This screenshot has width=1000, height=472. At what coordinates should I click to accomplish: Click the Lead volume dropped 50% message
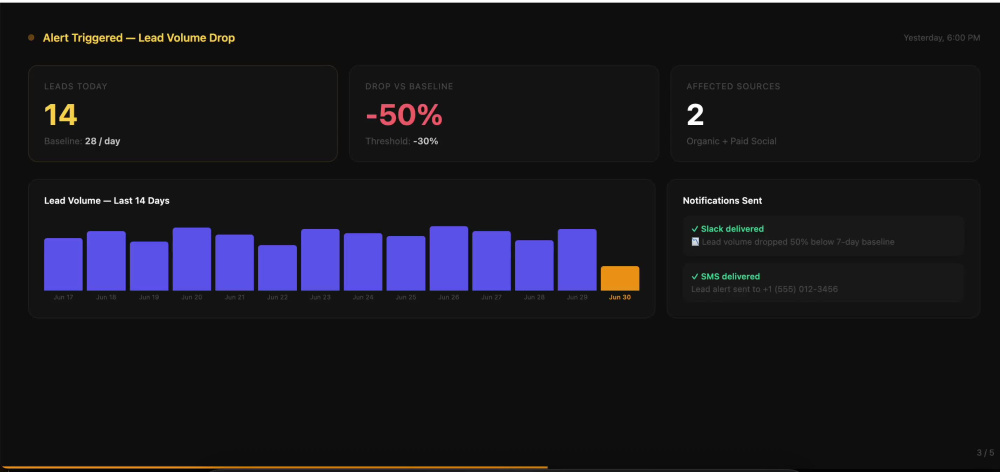tap(798, 242)
